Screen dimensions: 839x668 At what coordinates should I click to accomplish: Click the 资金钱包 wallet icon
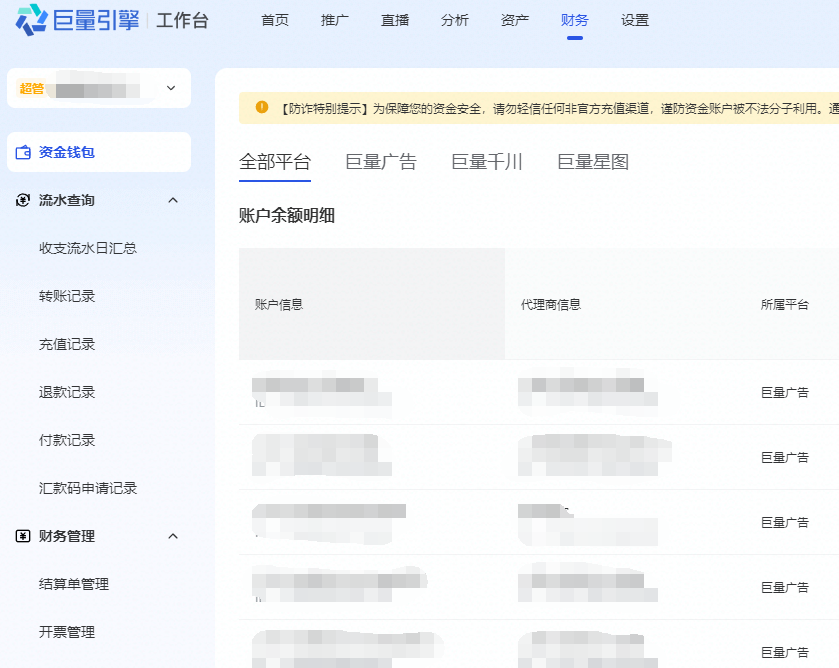[23, 153]
